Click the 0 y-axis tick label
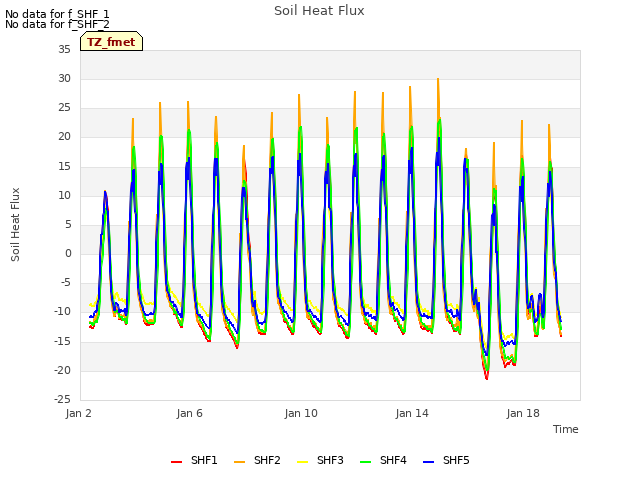Image resolution: width=640 pixels, height=480 pixels. (68, 253)
